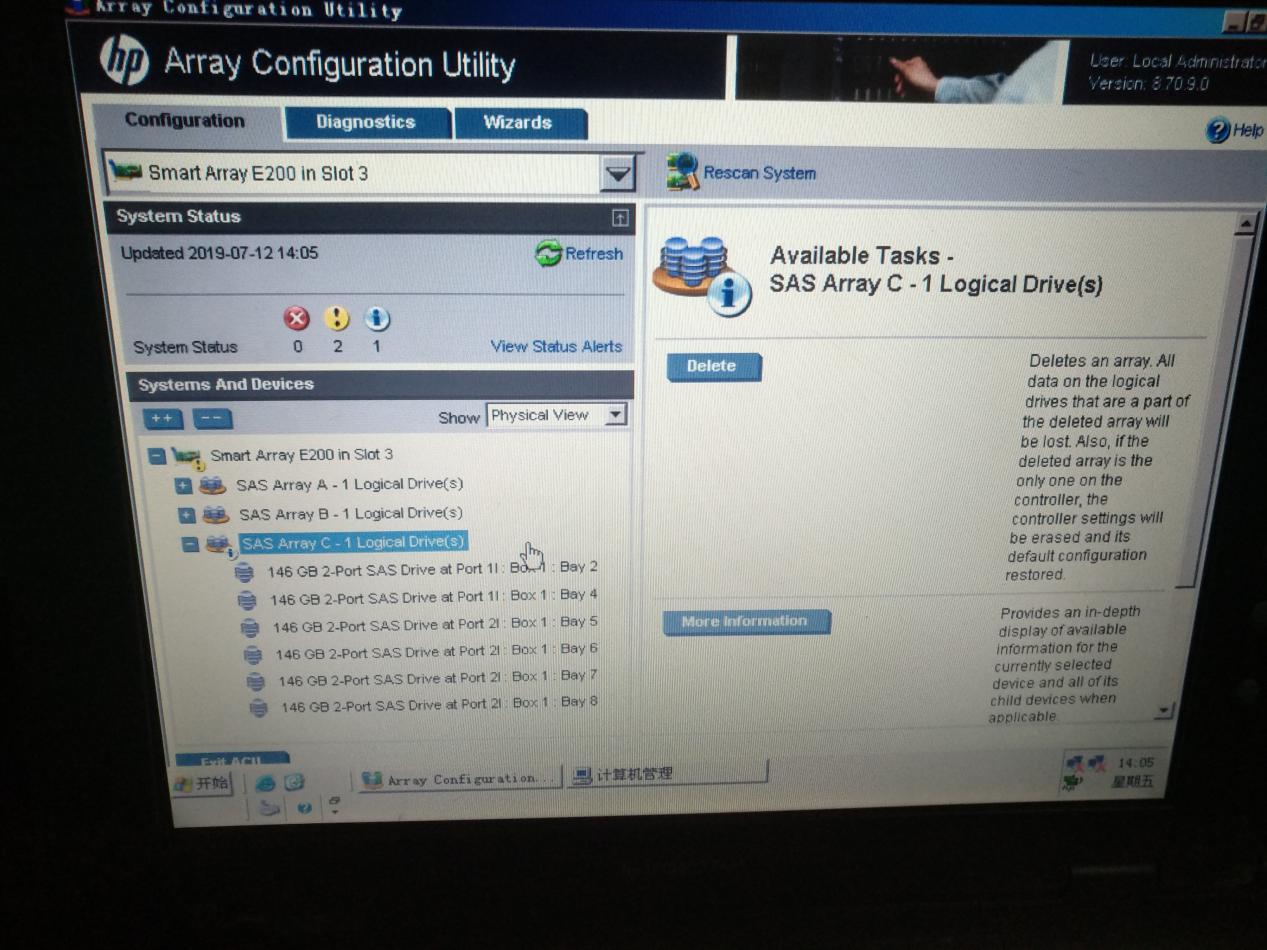The width and height of the screenshot is (1267, 950).
Task: Click the drive icon for Bay 2
Action: tap(243, 573)
